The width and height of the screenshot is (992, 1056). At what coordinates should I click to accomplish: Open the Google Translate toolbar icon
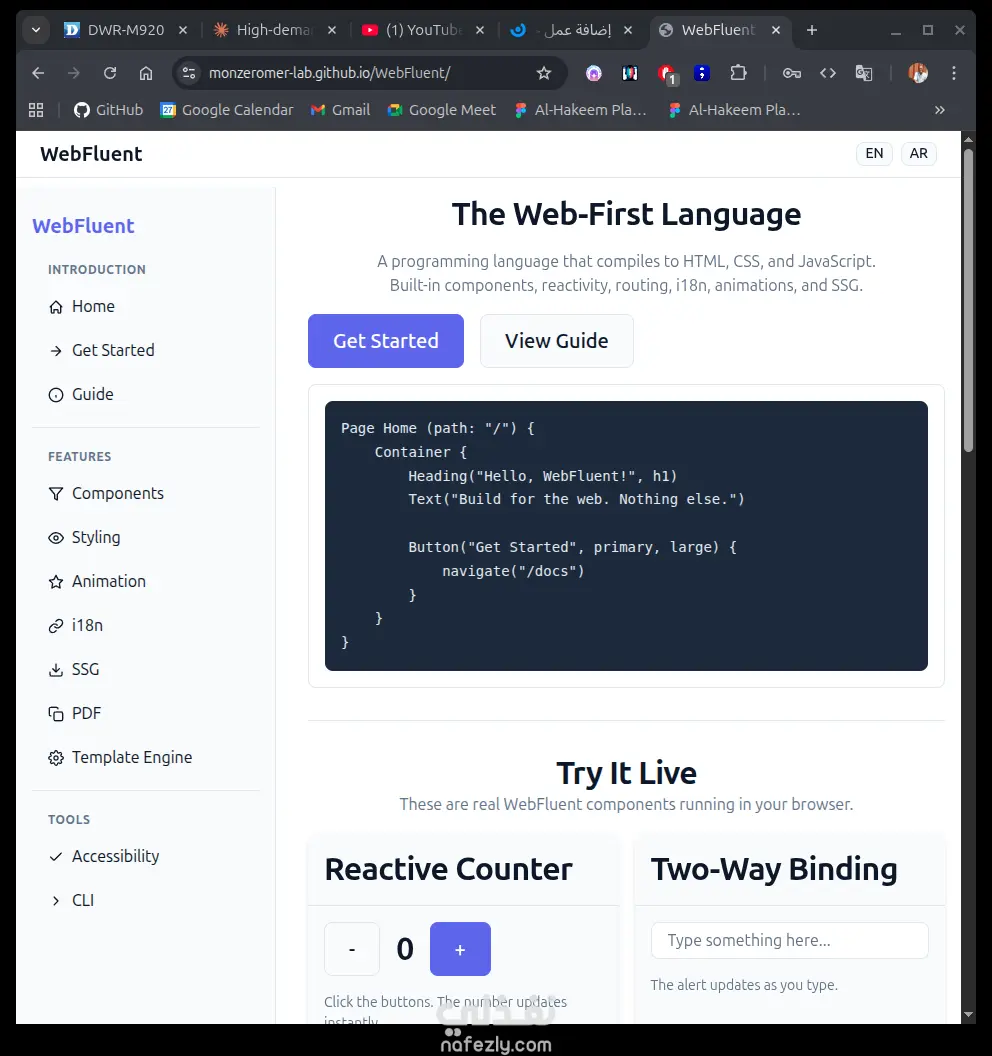click(x=864, y=73)
